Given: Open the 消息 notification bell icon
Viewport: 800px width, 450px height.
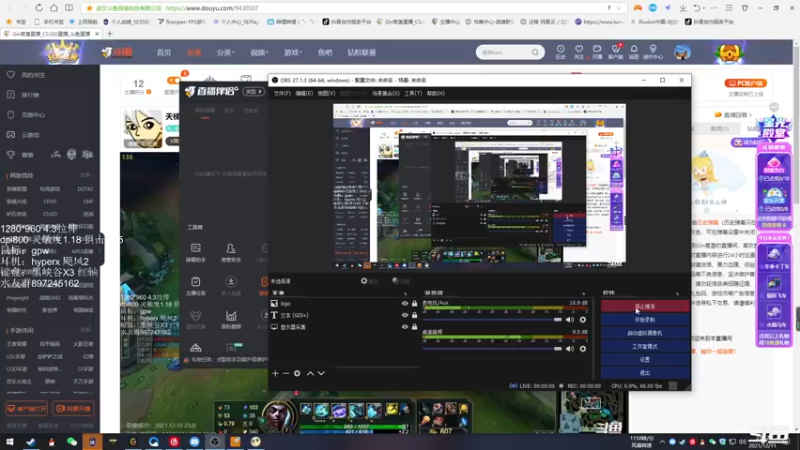Looking at the screenshot, I should coord(634,52).
